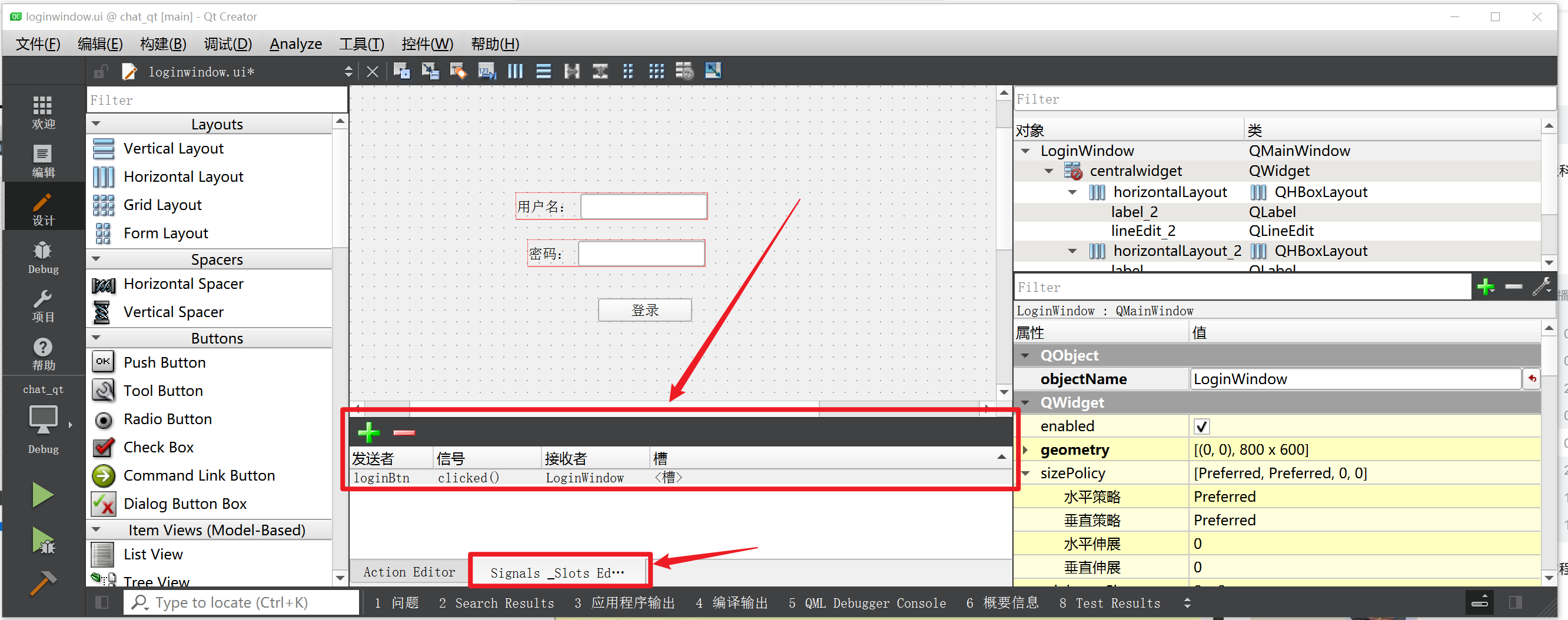This screenshot has width=1568, height=620.
Task: Open the Analyze menu
Action: point(295,44)
